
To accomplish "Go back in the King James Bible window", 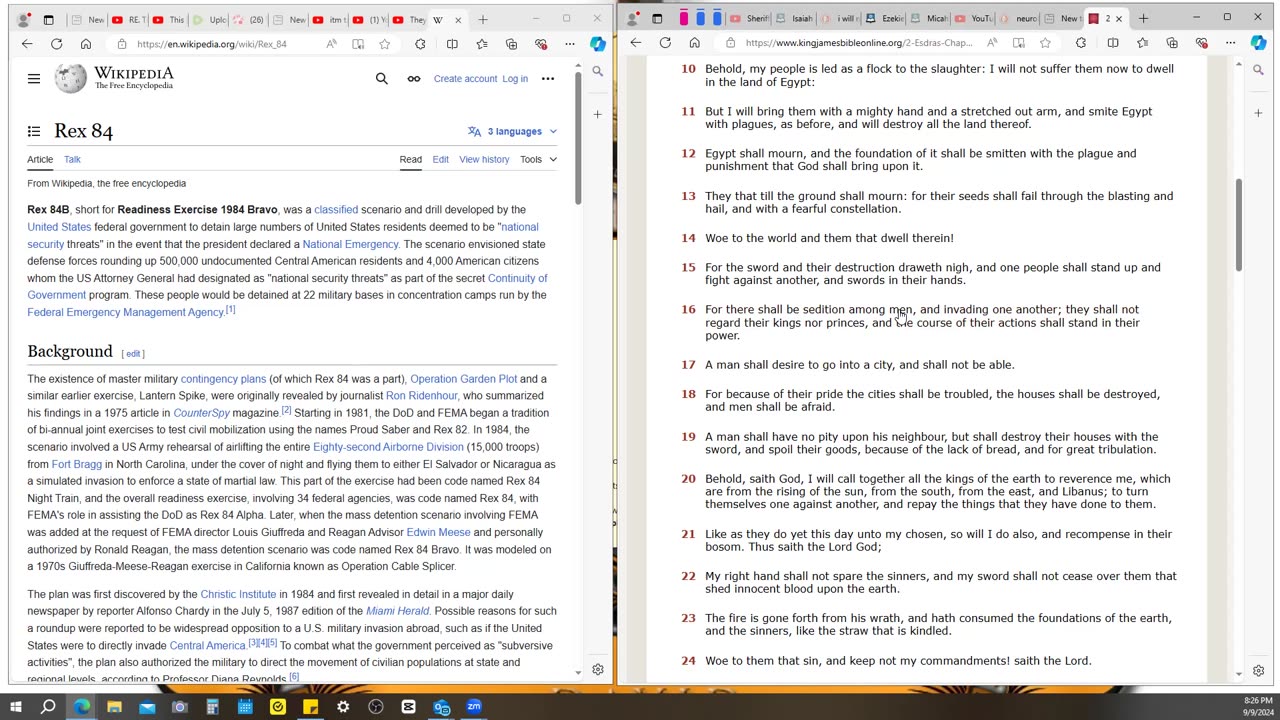I will click(636, 43).
